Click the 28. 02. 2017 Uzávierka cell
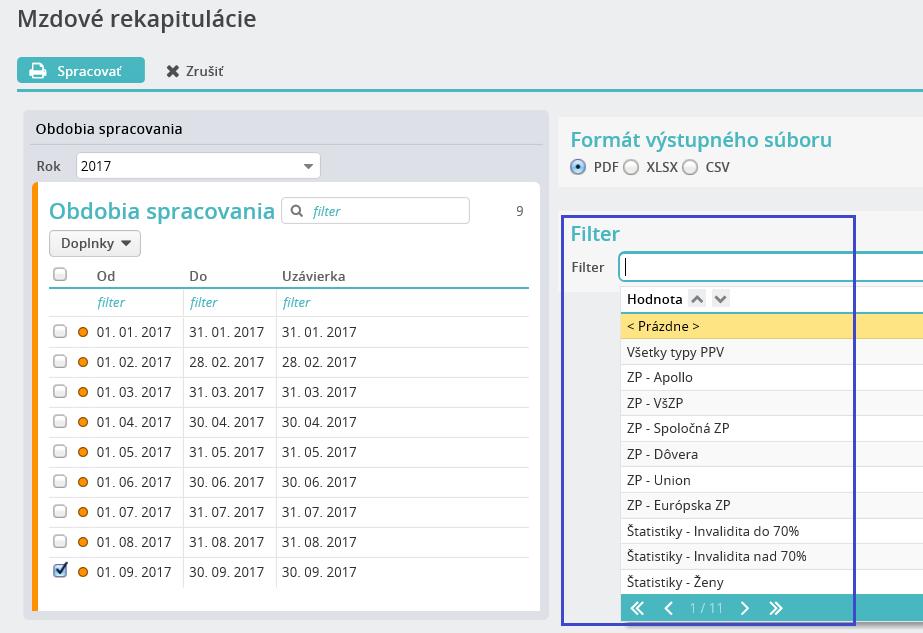923x633 pixels. coord(319,362)
